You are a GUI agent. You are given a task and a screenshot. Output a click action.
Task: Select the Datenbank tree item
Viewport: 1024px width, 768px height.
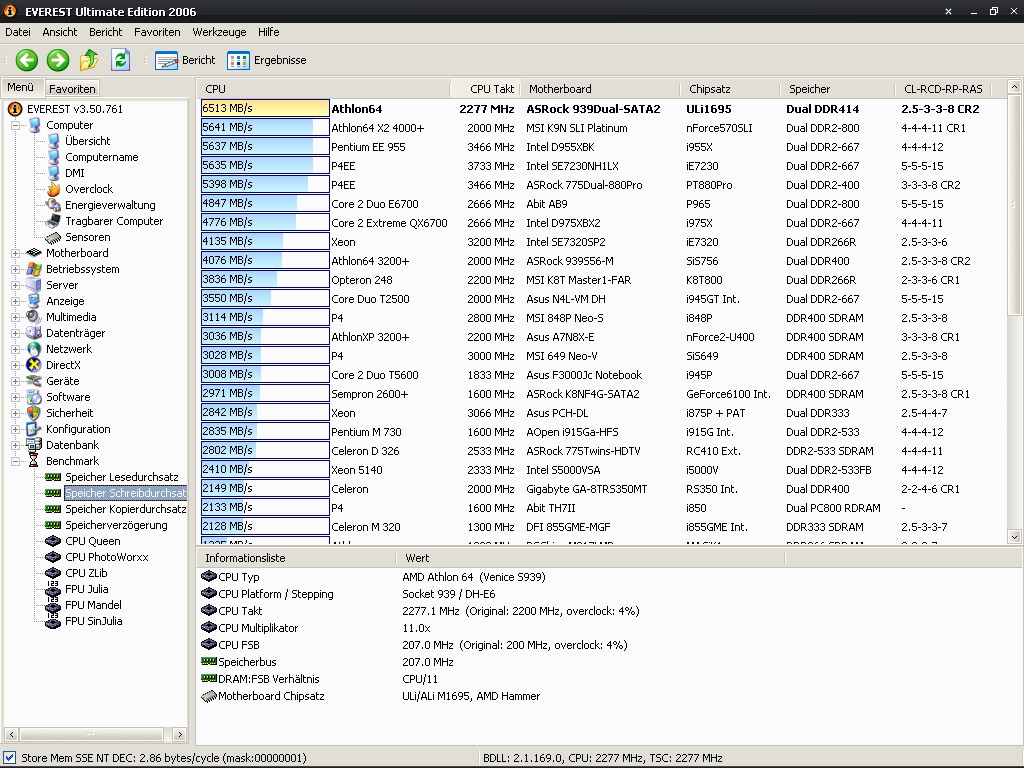72,445
